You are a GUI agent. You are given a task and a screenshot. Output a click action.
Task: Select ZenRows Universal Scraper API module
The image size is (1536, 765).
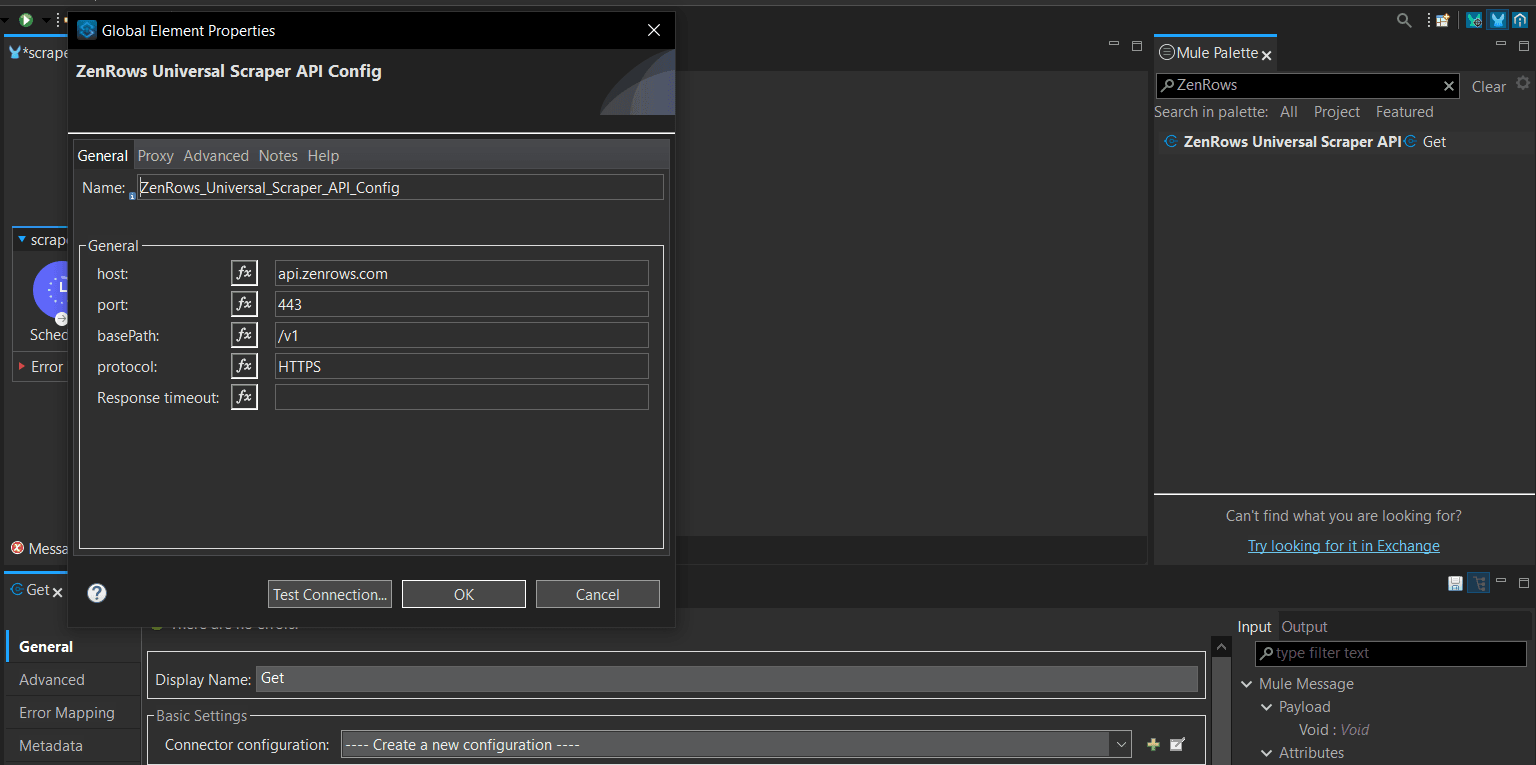pyautogui.click(x=1283, y=142)
